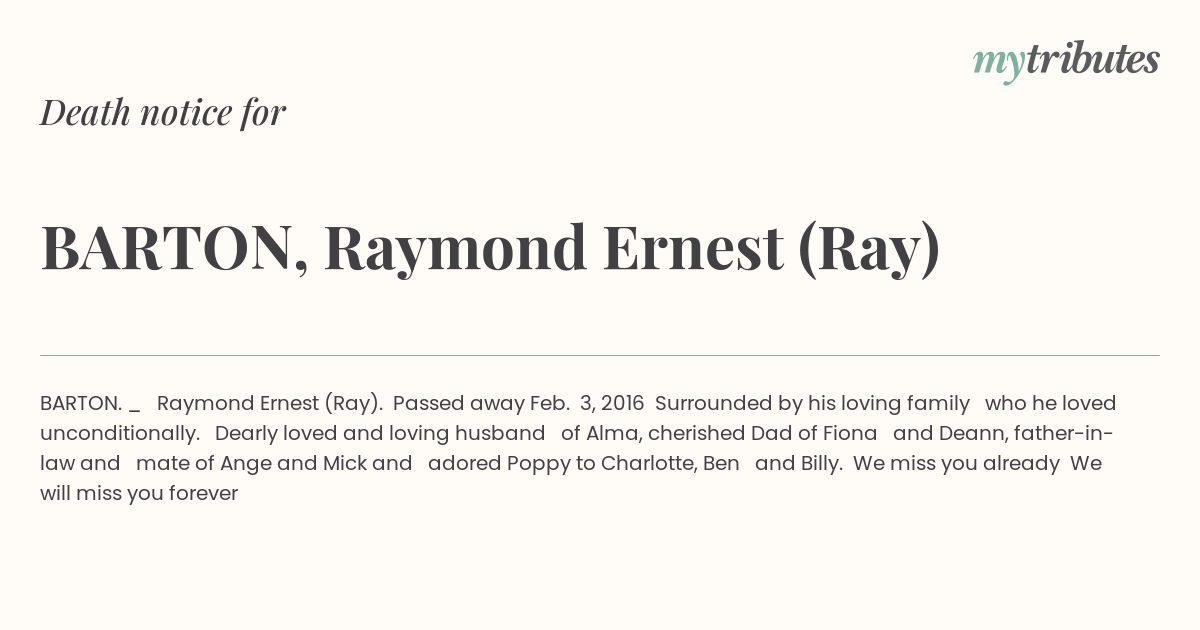This screenshot has width=1200, height=630.
Task: Click the horizontal divider line
Action: (x=600, y=355)
